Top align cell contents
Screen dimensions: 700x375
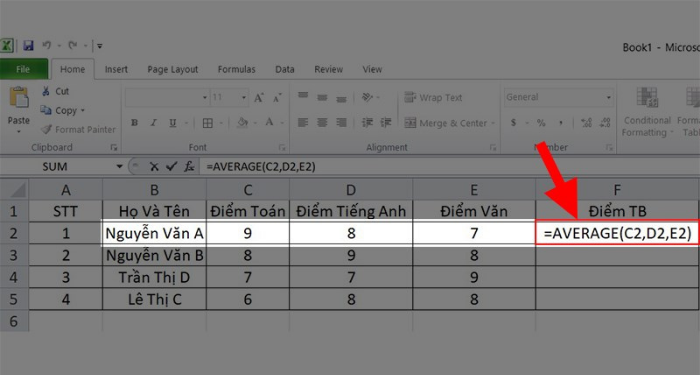(x=303, y=96)
